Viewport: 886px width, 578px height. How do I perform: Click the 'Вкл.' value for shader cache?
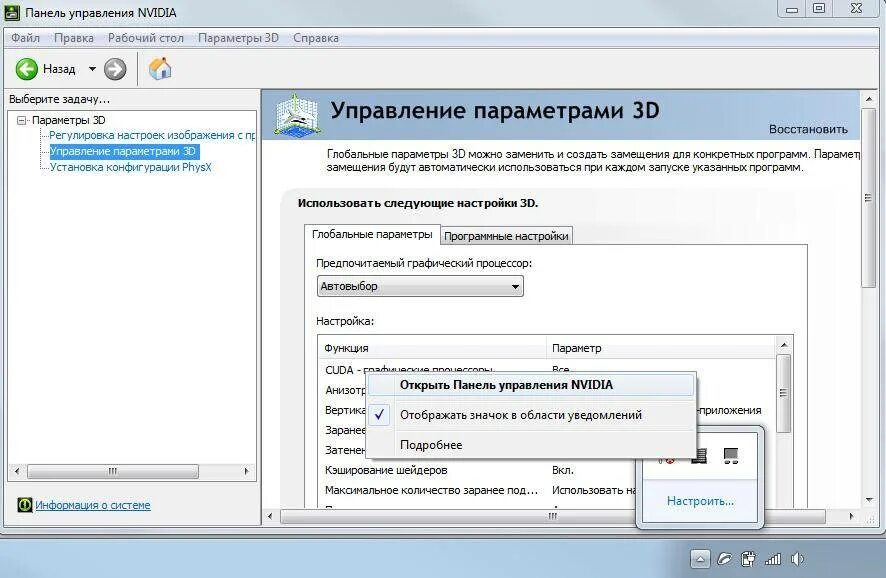coord(563,470)
